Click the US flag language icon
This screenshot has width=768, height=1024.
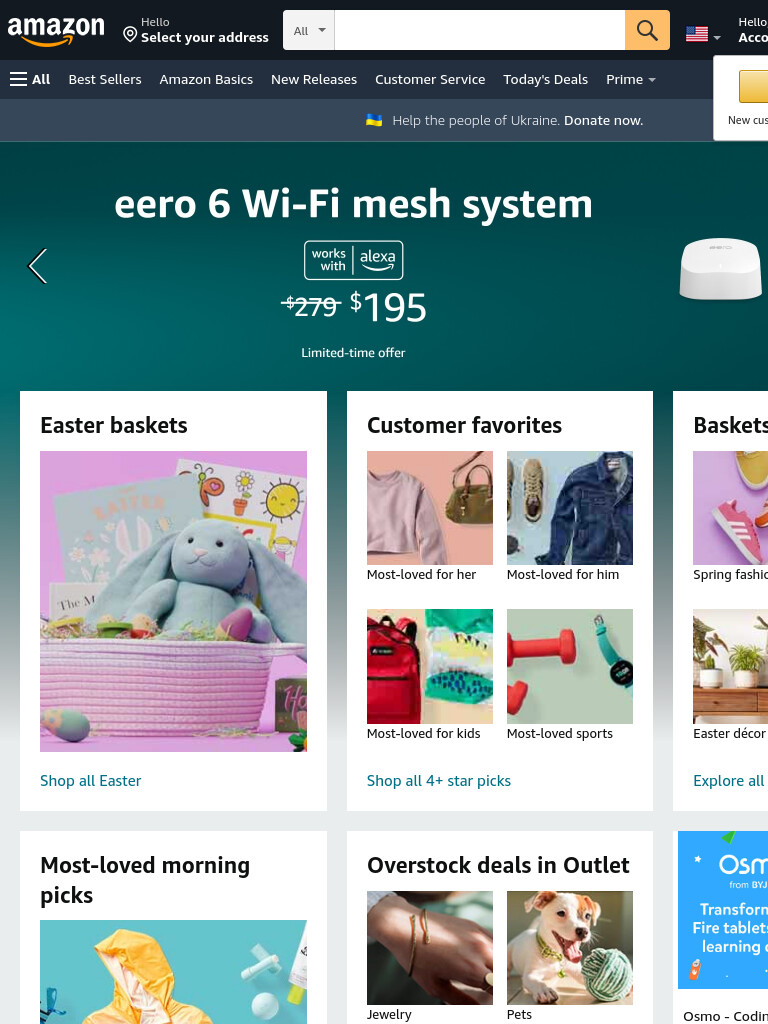tap(697, 34)
